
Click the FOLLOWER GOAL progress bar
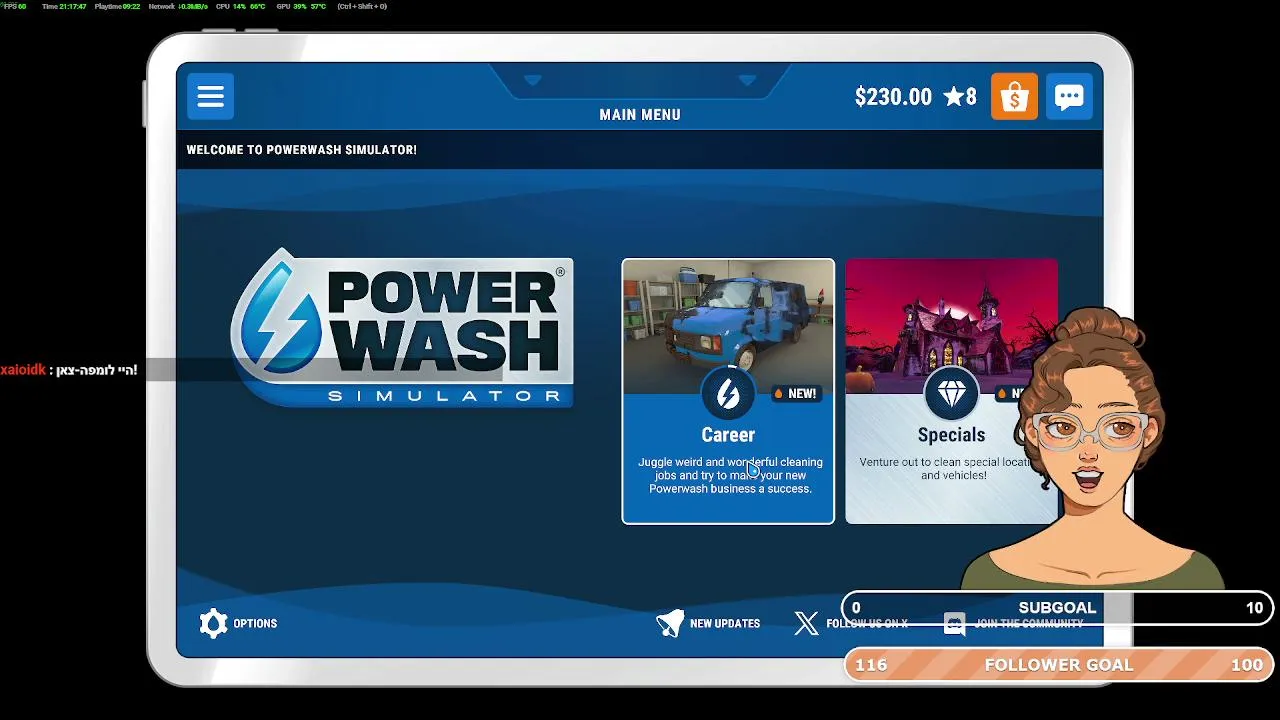[x=1059, y=665]
